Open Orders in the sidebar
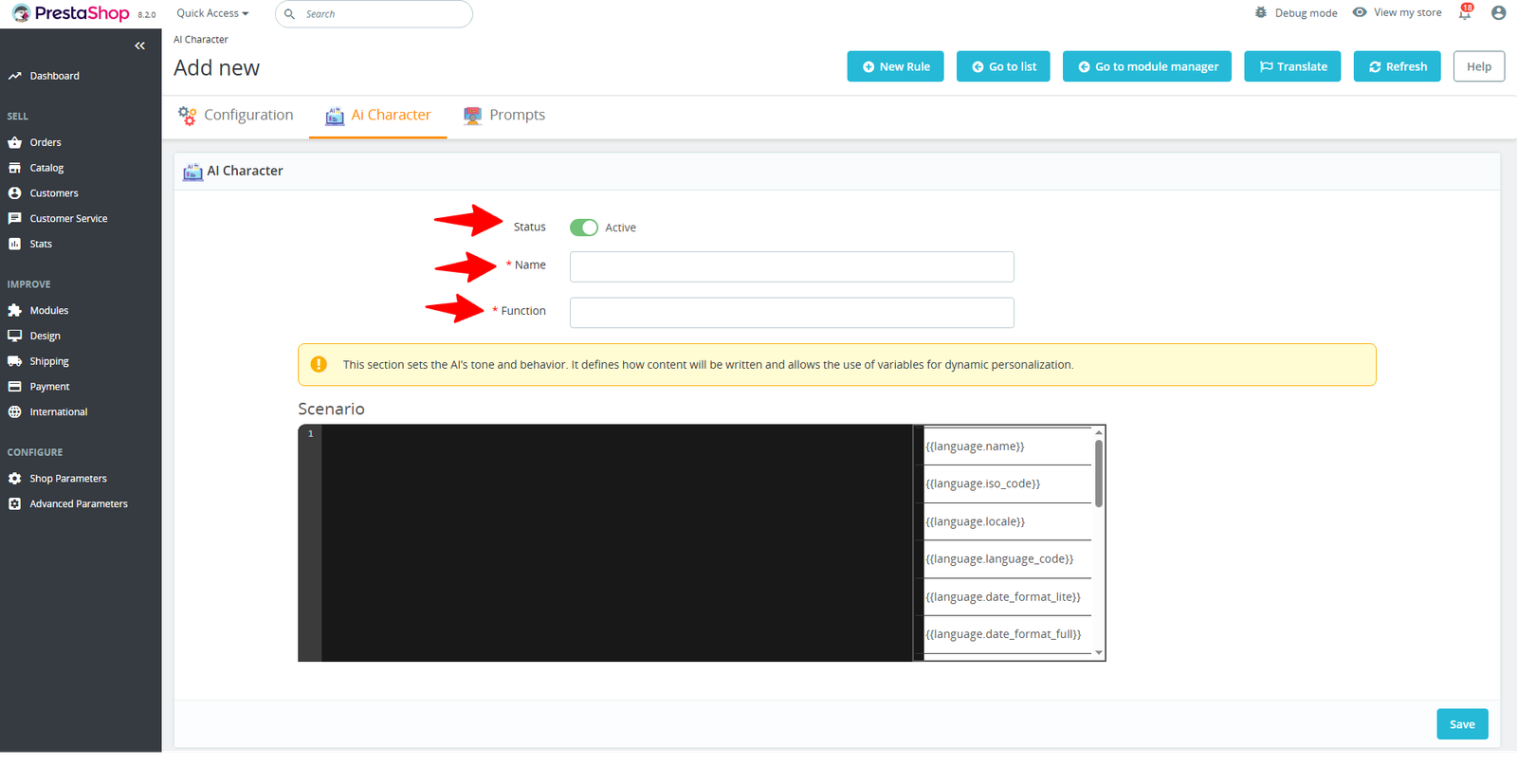 tap(45, 142)
